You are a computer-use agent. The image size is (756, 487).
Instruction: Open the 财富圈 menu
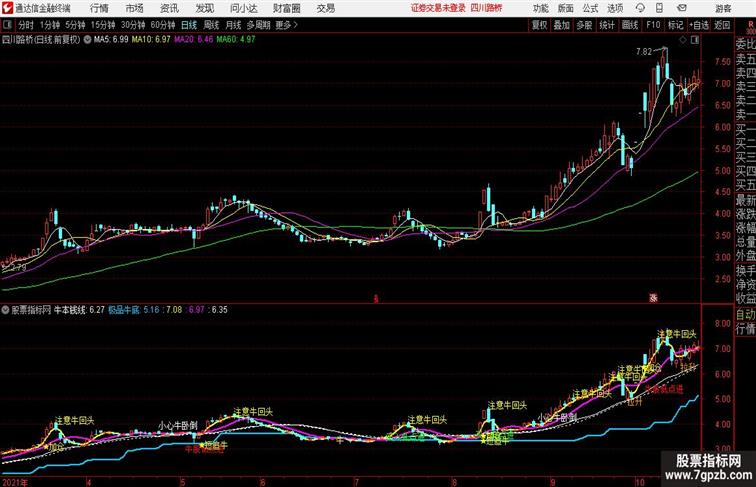pos(286,8)
